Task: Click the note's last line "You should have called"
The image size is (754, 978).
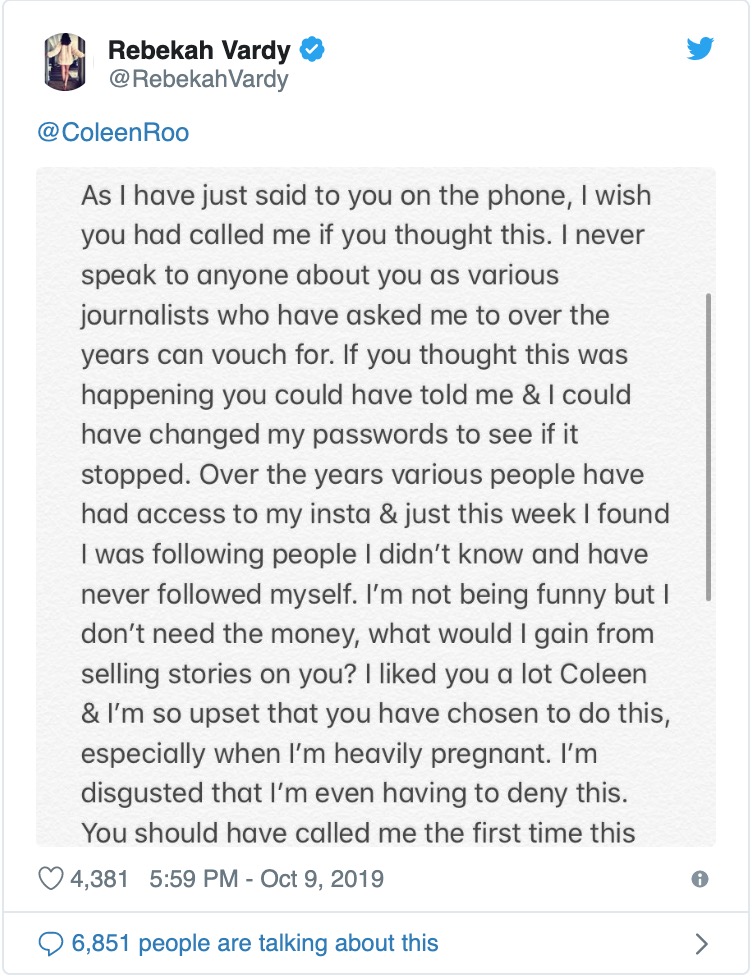Action: click(357, 832)
